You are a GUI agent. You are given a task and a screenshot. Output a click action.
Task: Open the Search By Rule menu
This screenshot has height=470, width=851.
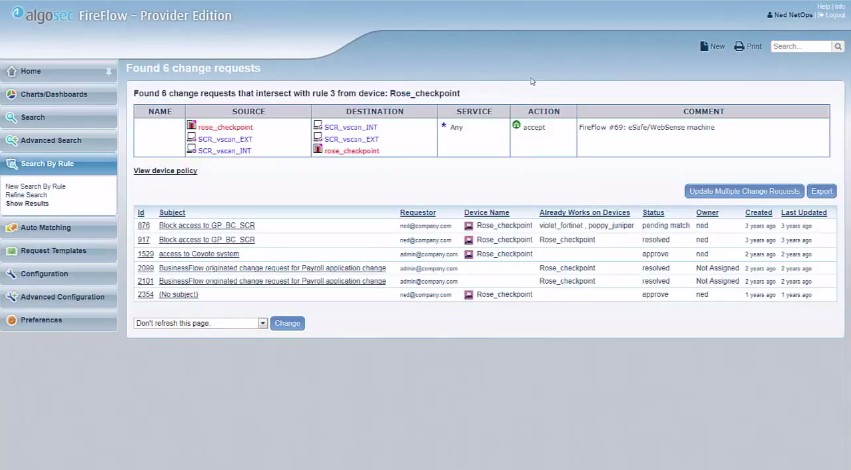59,164
